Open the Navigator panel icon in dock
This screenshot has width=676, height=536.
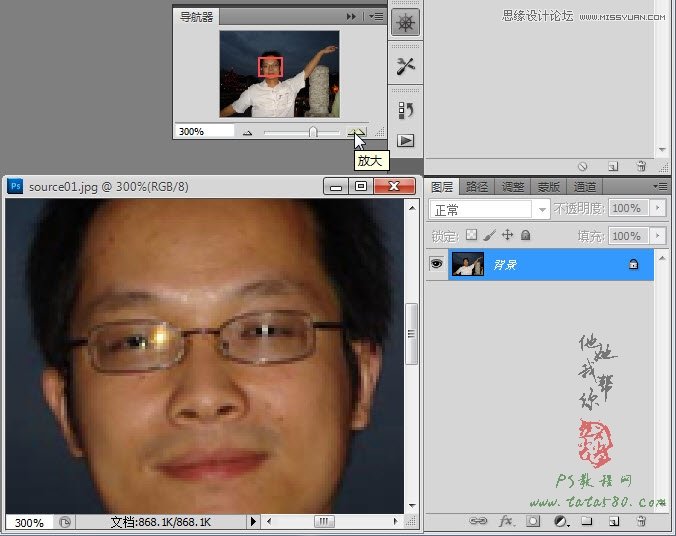[x=405, y=23]
